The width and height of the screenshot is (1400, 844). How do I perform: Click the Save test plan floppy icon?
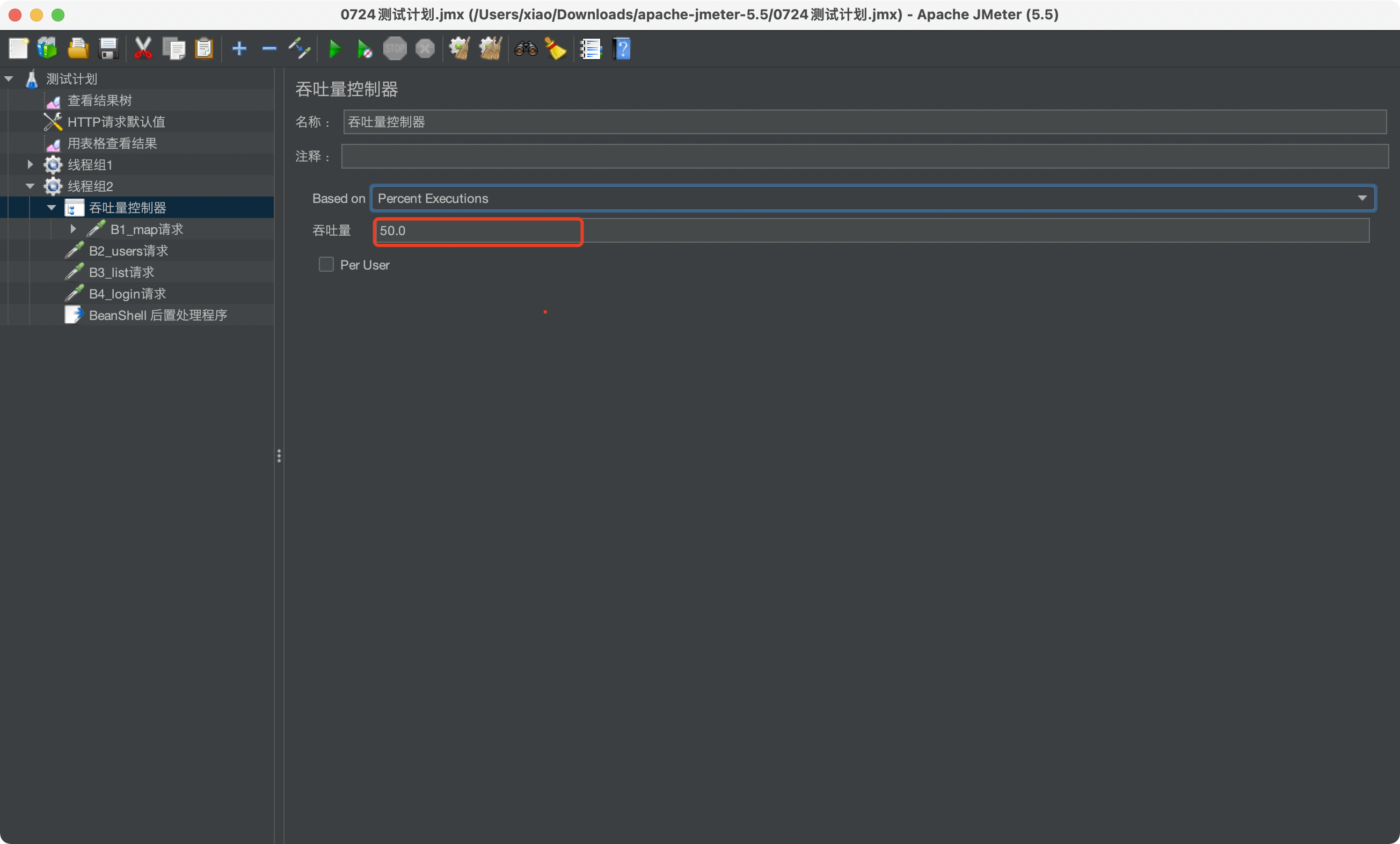tap(108, 49)
